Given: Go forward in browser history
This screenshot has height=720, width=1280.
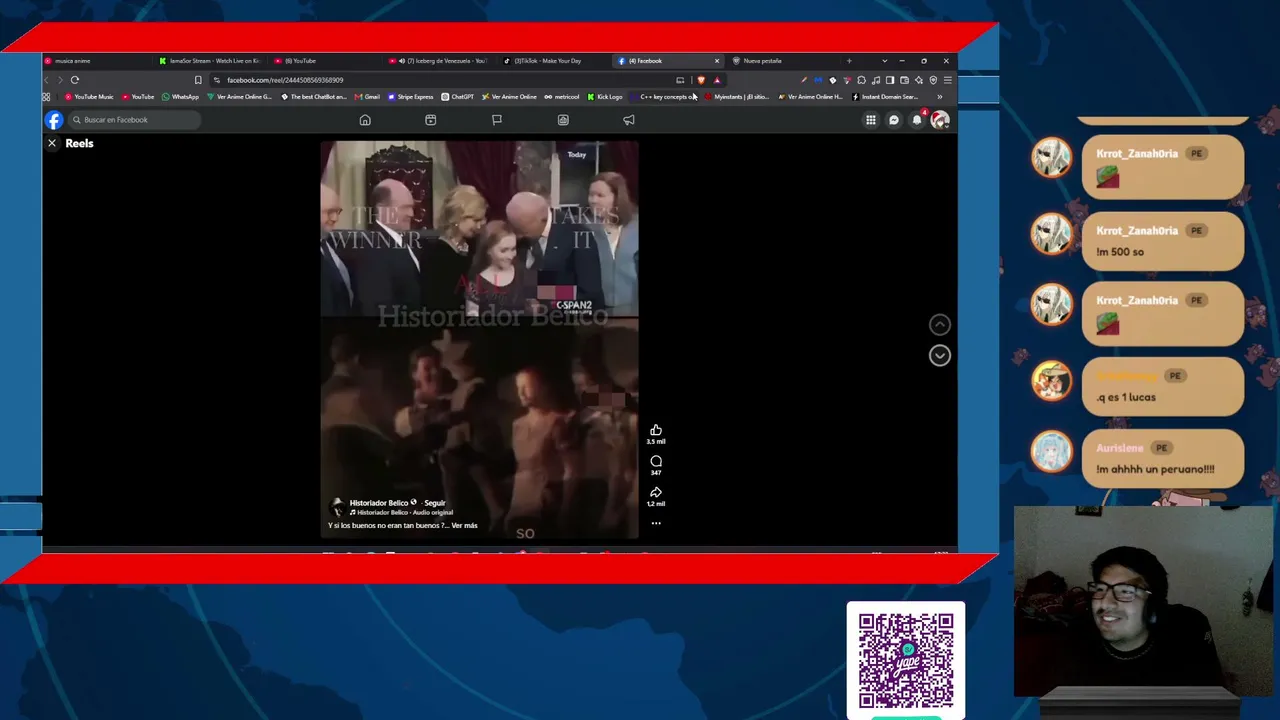Looking at the screenshot, I should 60,80.
